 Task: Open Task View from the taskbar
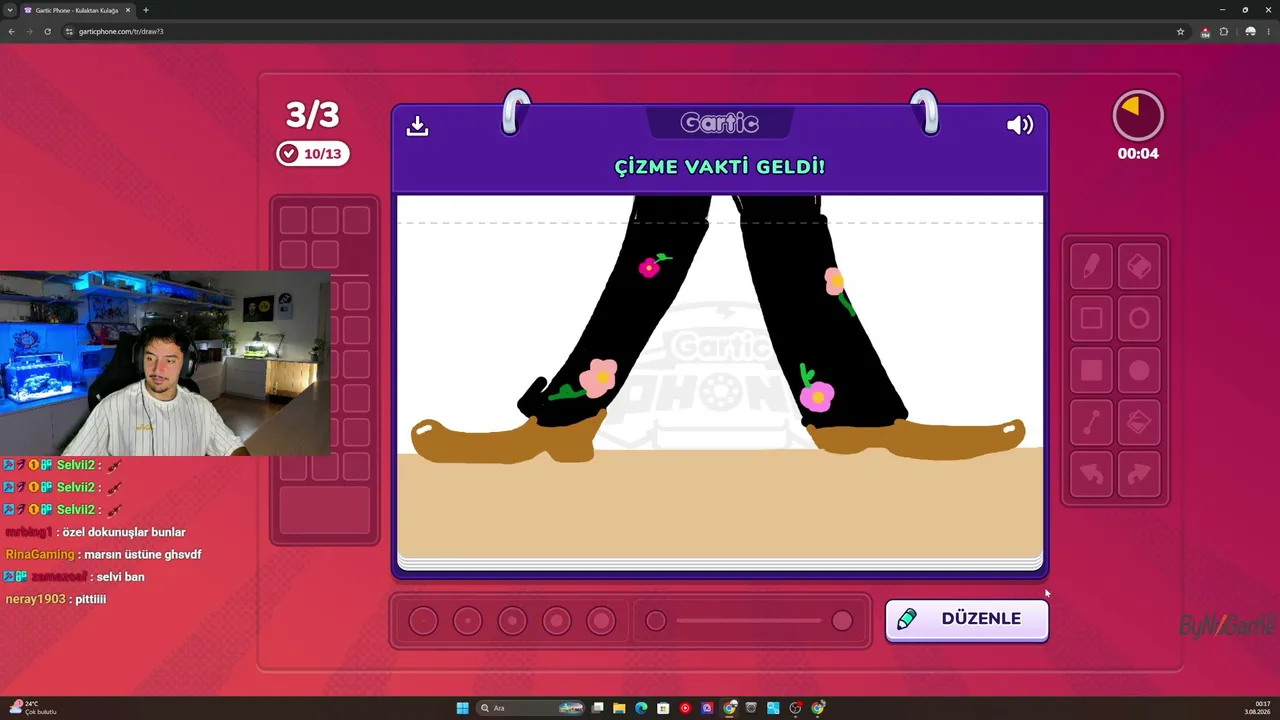[x=597, y=708]
